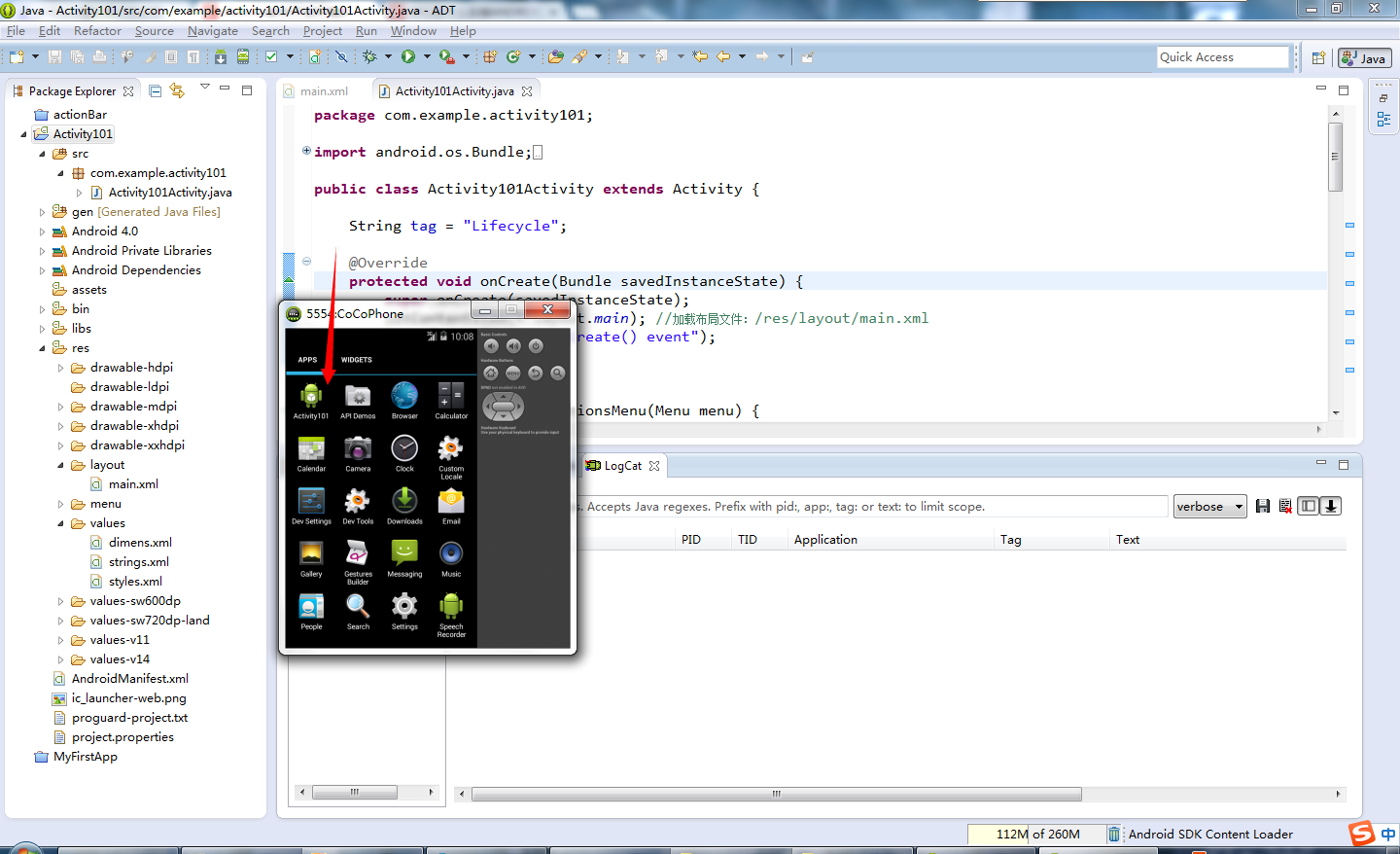Image resolution: width=1400 pixels, height=854 pixels.
Task: Open the Calculator app in emulator
Action: click(451, 400)
